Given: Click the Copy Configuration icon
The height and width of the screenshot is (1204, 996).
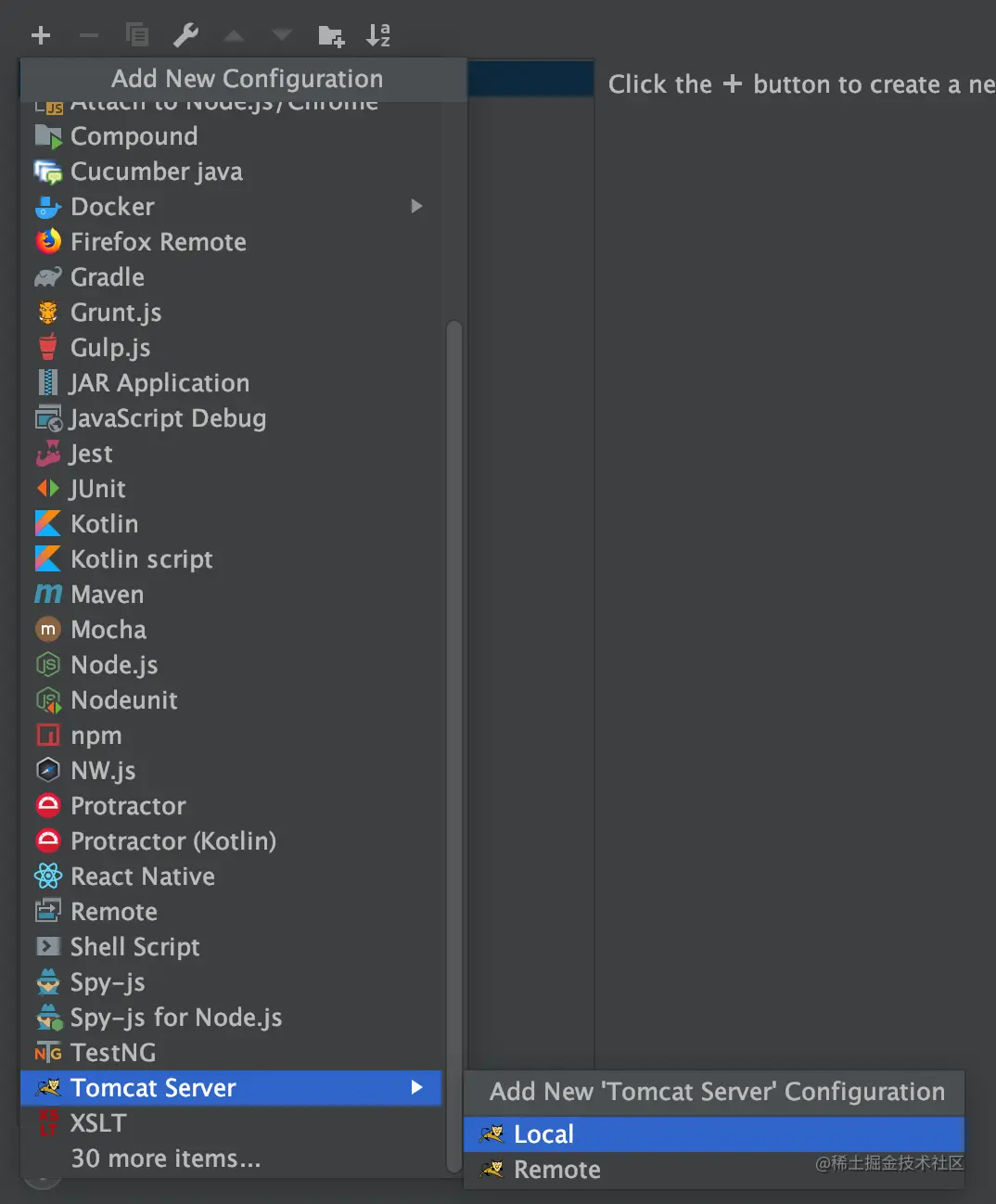Looking at the screenshot, I should tap(137, 35).
